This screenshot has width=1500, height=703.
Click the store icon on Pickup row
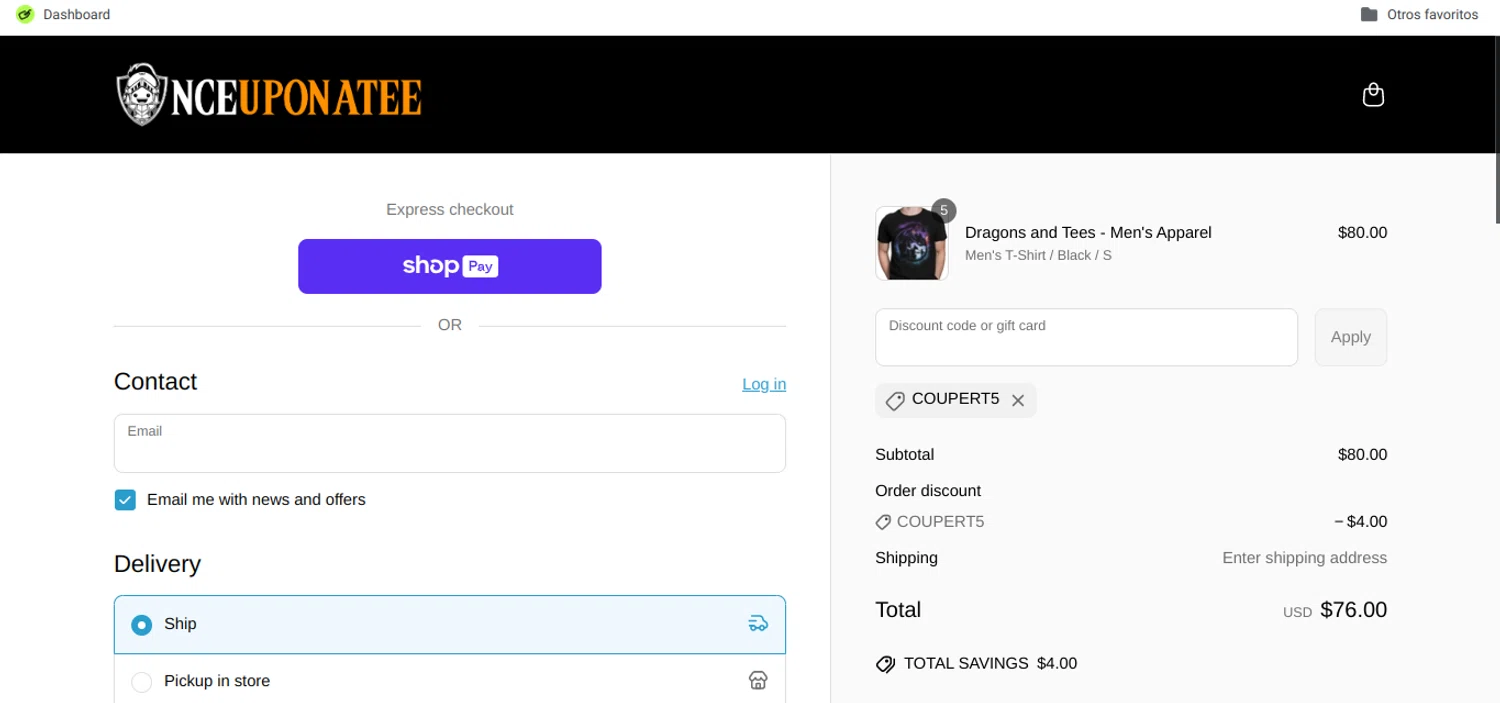pyautogui.click(x=758, y=681)
